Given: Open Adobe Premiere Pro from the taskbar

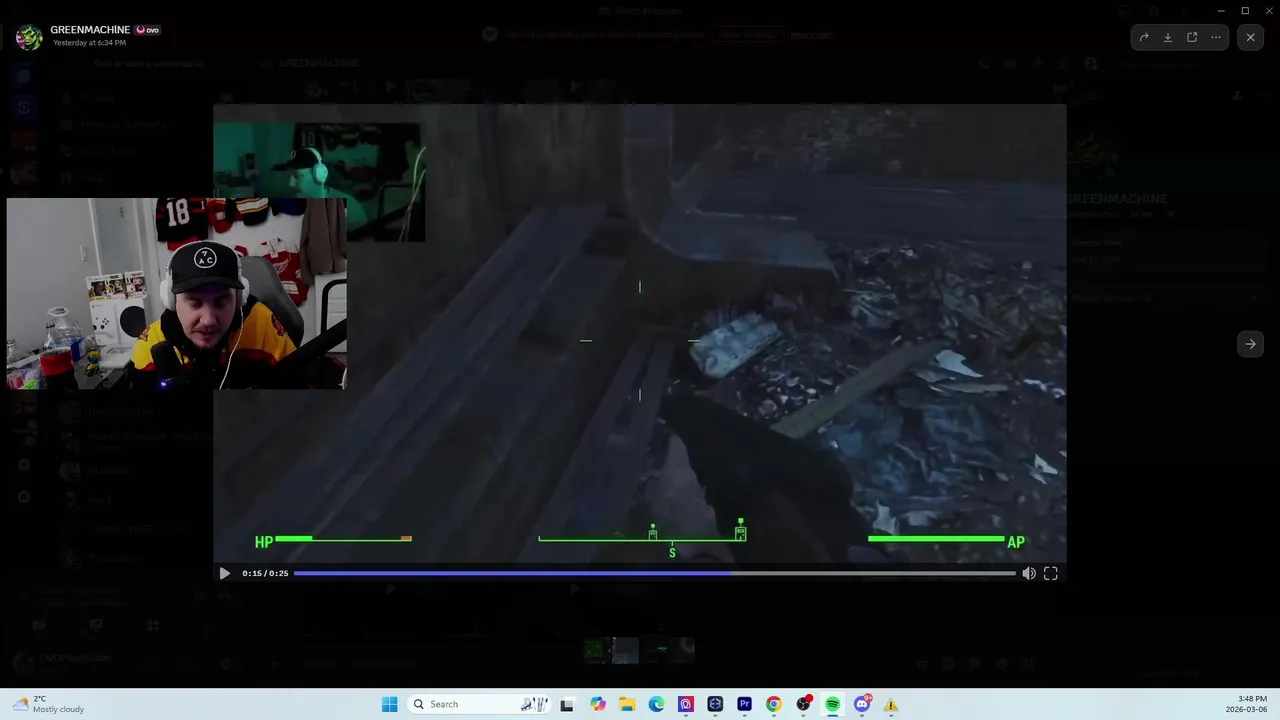Looking at the screenshot, I should [744, 704].
